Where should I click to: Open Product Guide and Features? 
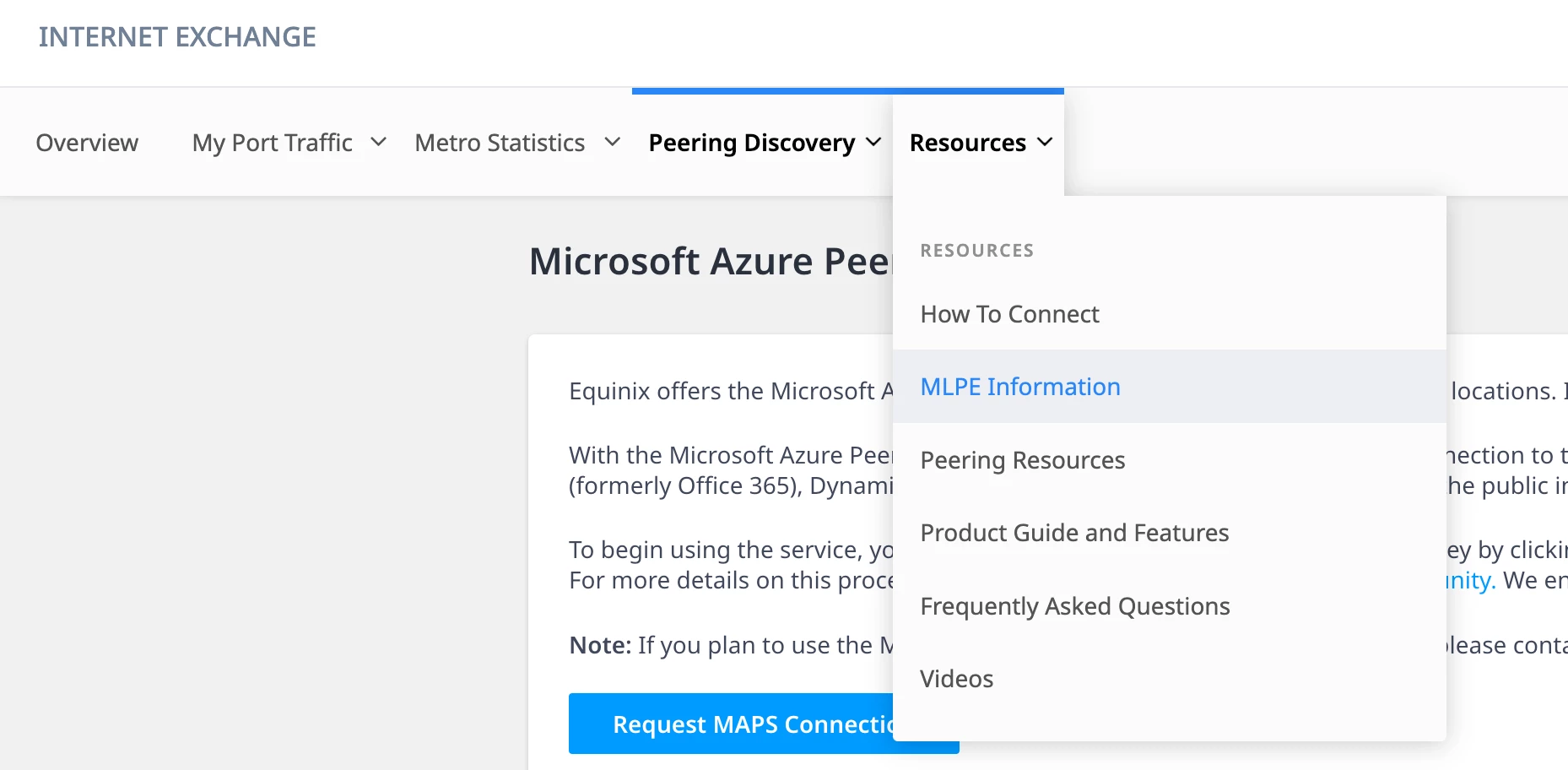click(1074, 533)
